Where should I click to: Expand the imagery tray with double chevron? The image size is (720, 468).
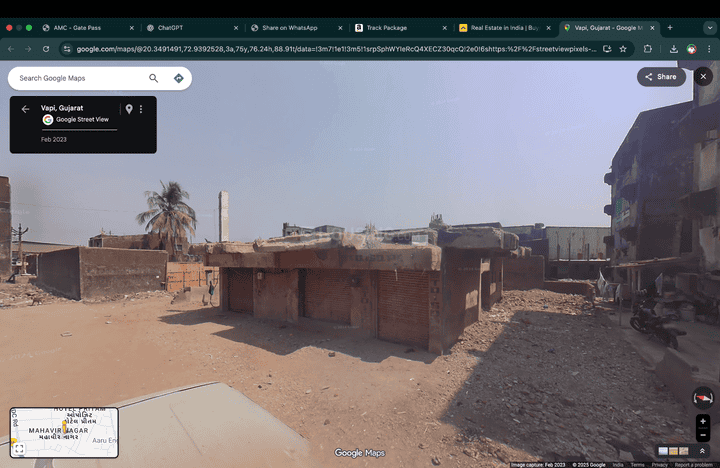tap(702, 451)
